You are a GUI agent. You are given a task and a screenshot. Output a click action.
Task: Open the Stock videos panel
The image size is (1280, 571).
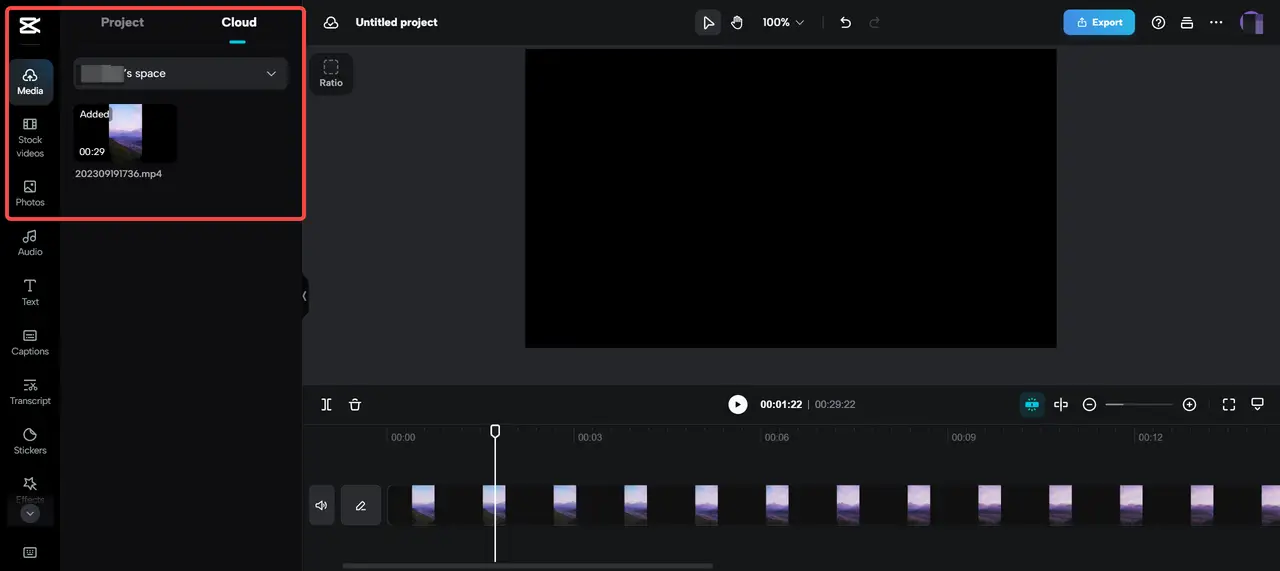[x=30, y=137]
